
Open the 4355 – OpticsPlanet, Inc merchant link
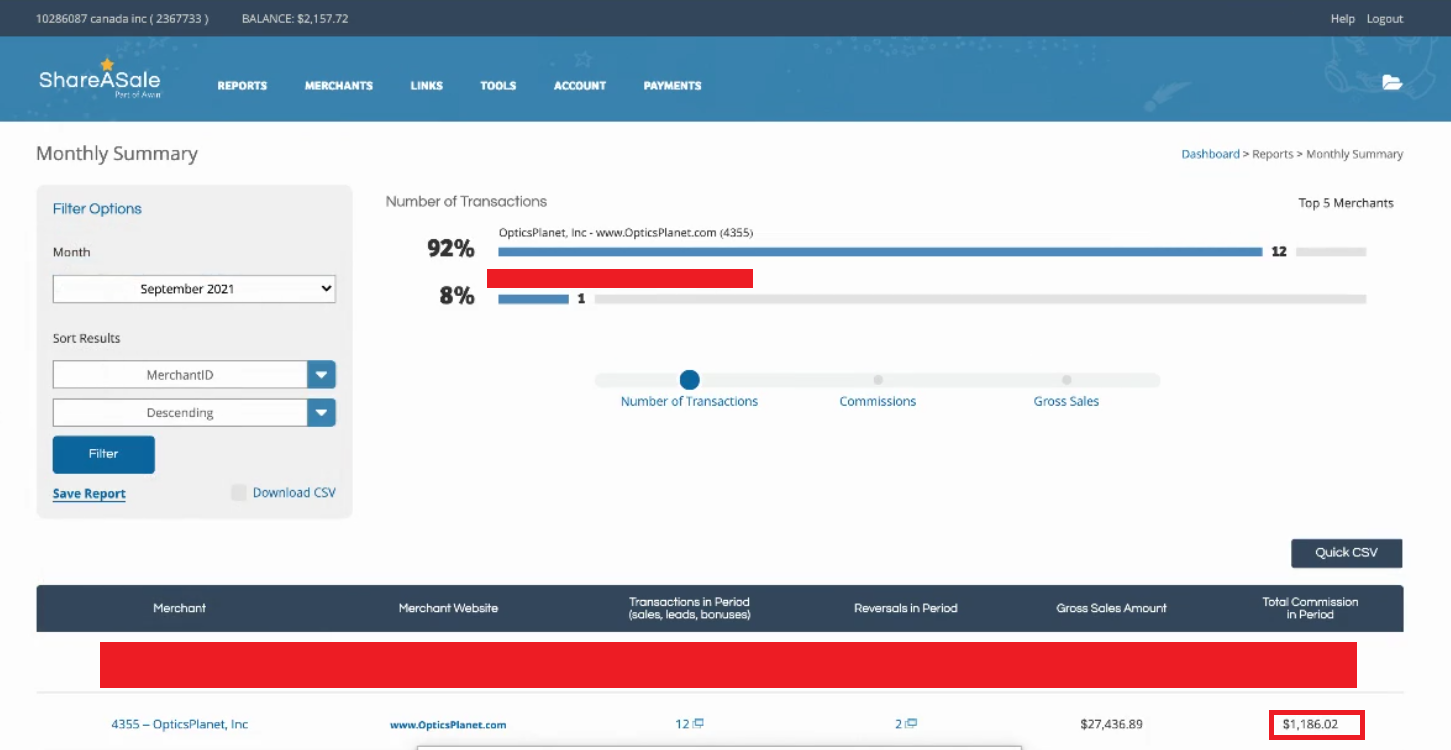coord(180,724)
